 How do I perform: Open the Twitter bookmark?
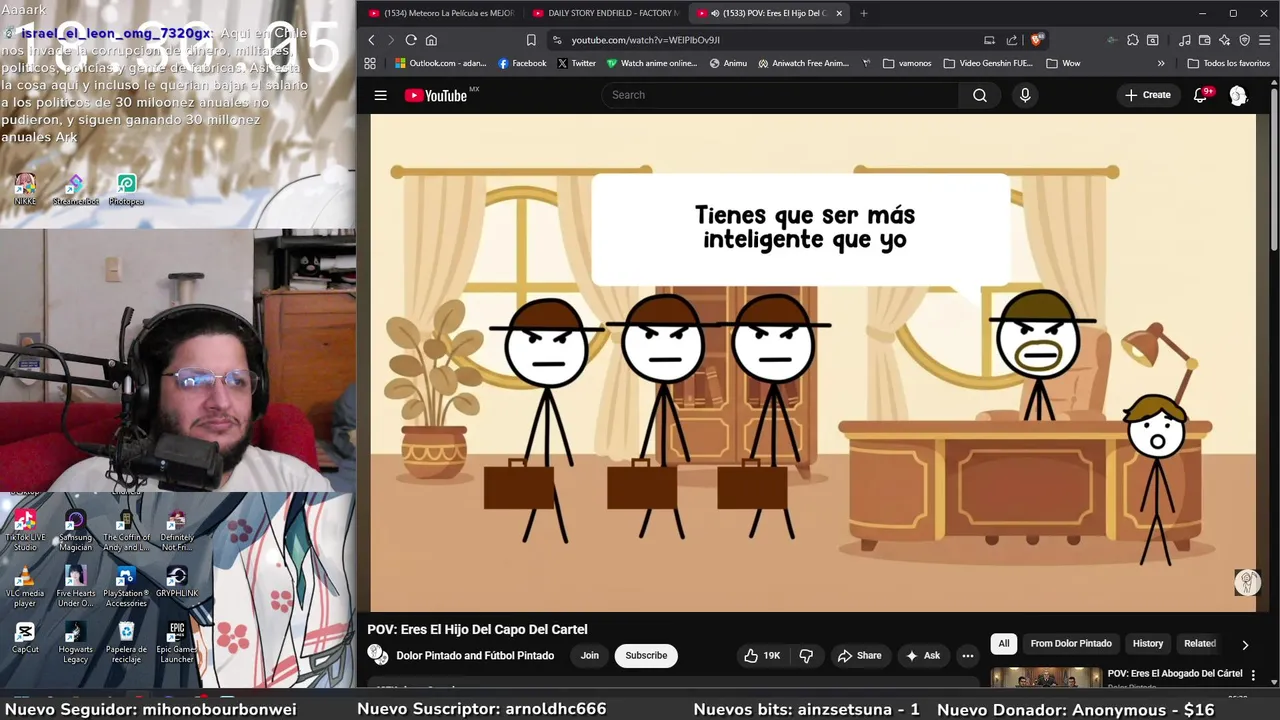point(577,63)
